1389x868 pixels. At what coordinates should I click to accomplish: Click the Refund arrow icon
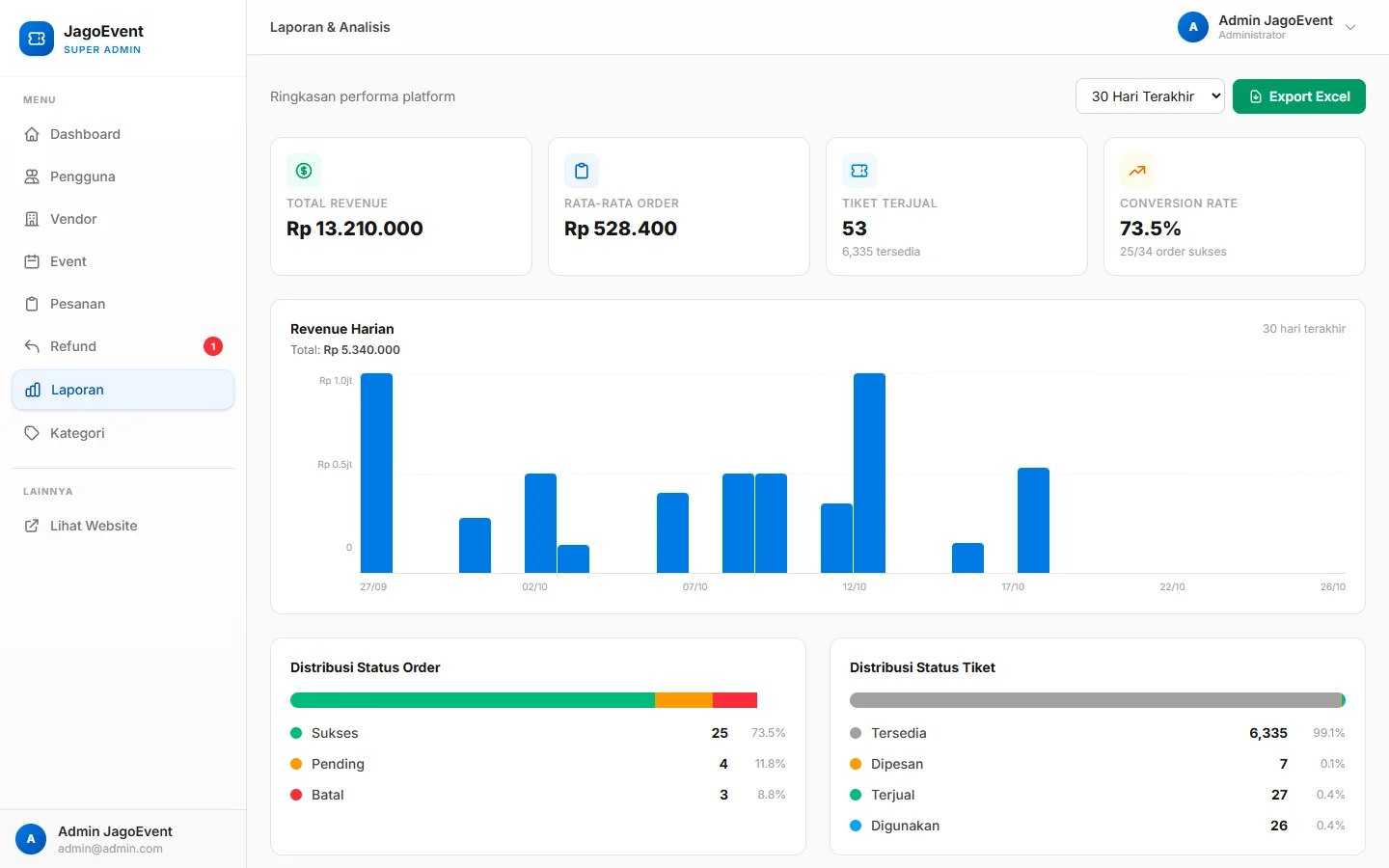tap(32, 346)
